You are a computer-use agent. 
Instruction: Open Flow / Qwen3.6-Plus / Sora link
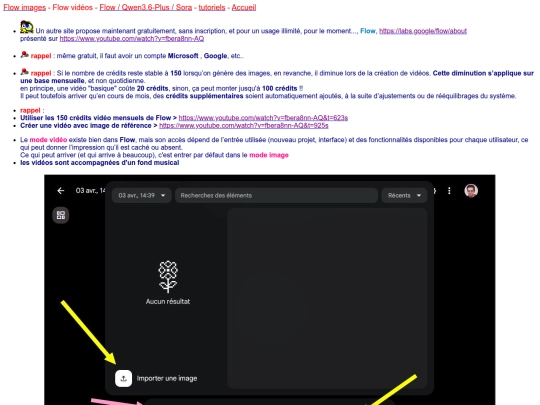pos(146,7)
